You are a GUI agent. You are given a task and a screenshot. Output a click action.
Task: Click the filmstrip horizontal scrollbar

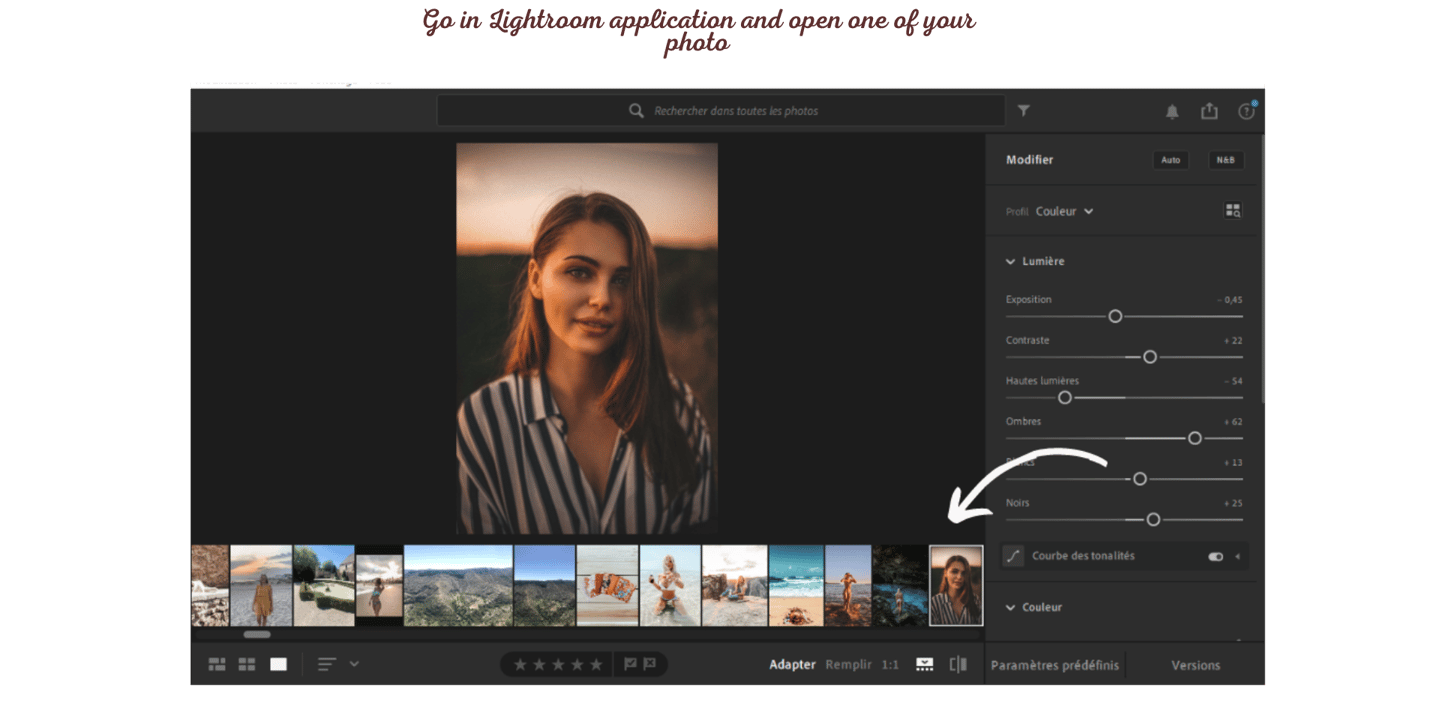tap(257, 634)
